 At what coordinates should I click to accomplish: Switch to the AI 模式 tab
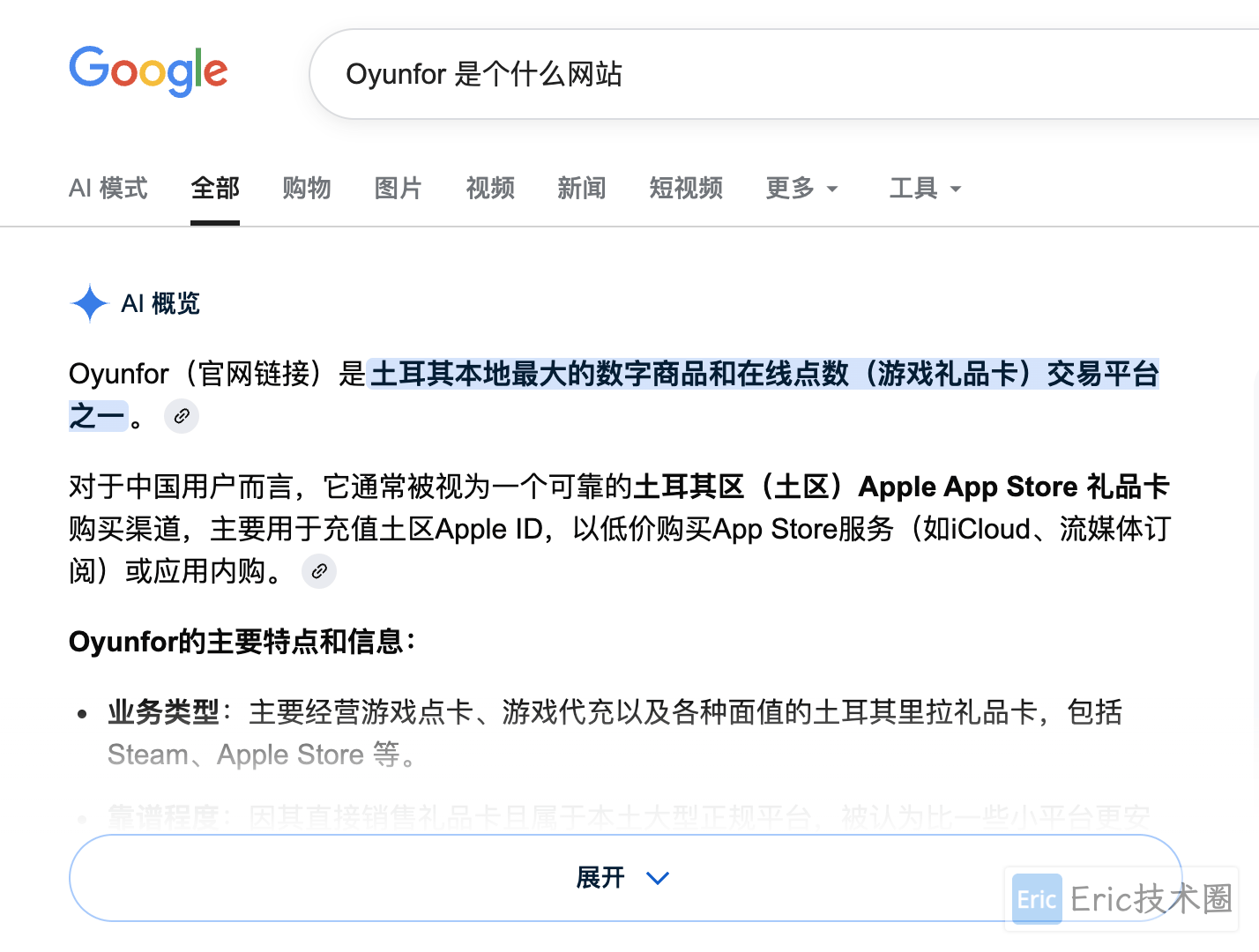[x=108, y=188]
